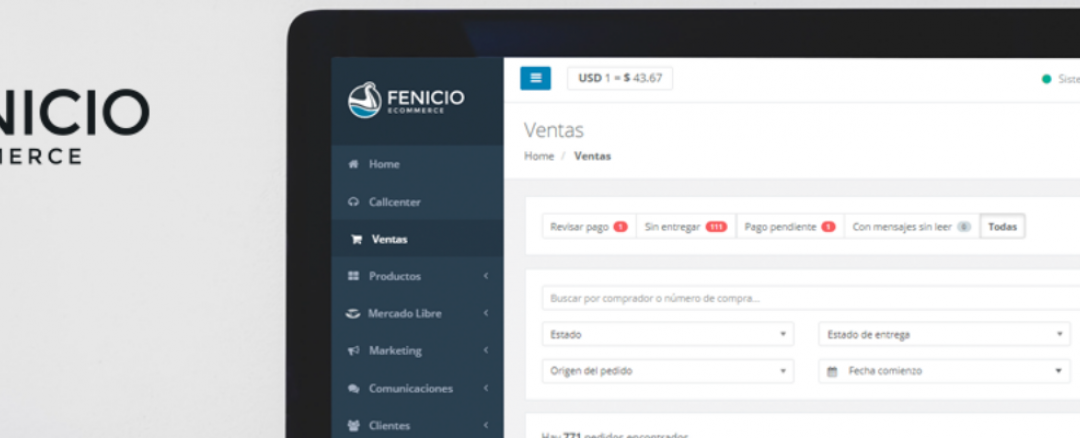1080x438 pixels.
Task: Toggle sidebar with the blue hamburger button
Action: tap(535, 79)
